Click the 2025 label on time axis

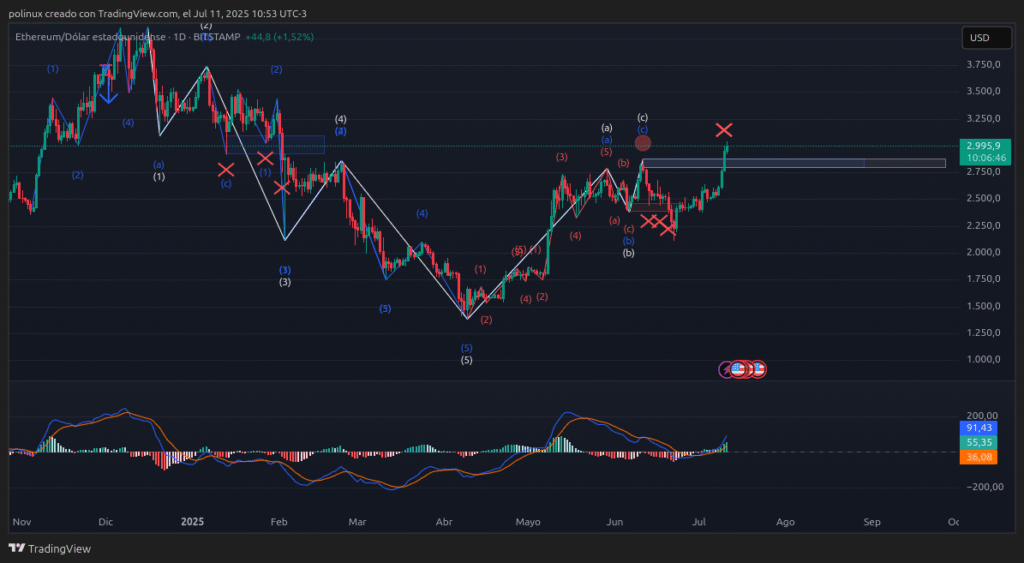pos(193,522)
